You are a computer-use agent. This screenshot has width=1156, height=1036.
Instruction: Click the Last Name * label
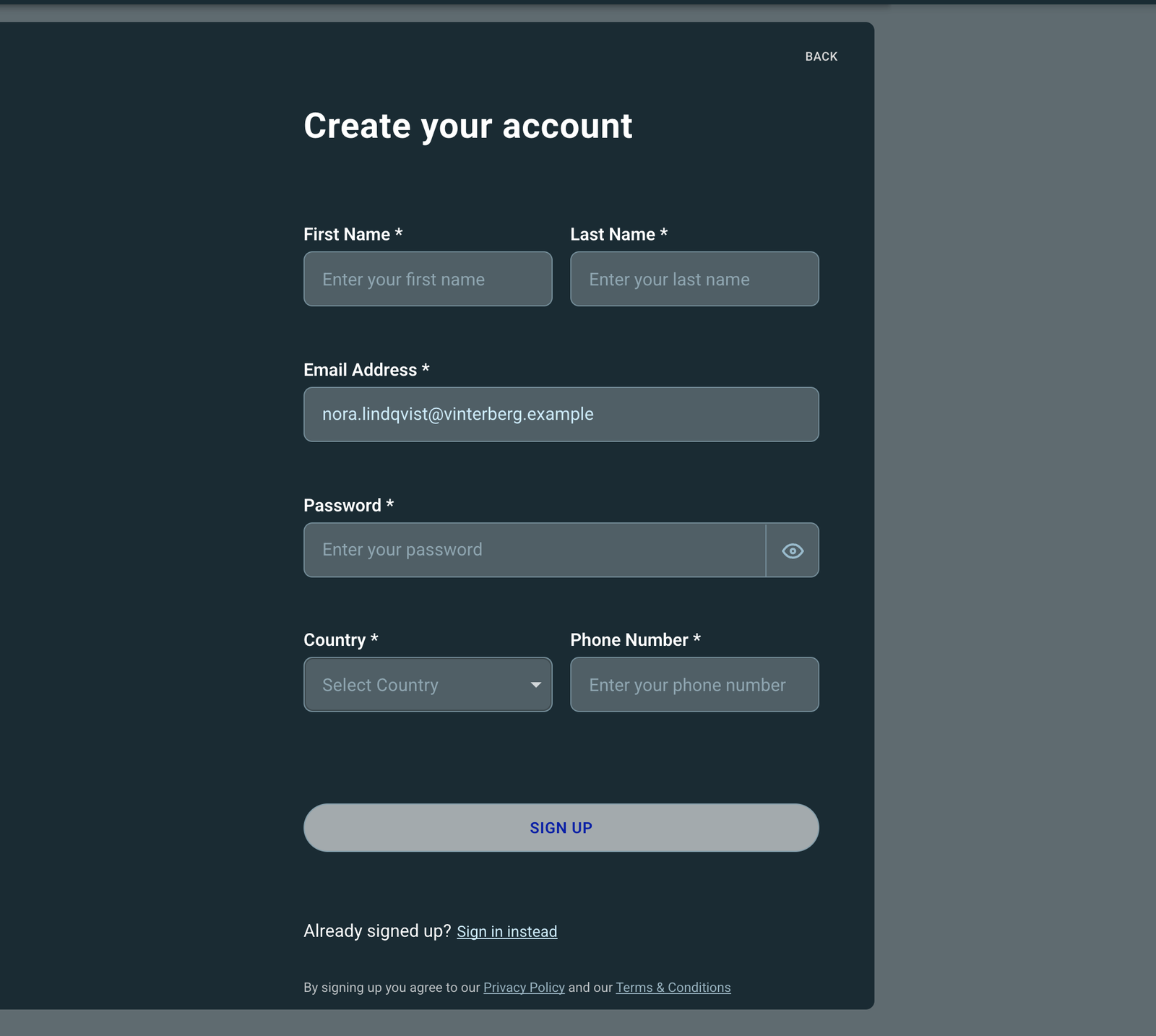click(619, 234)
